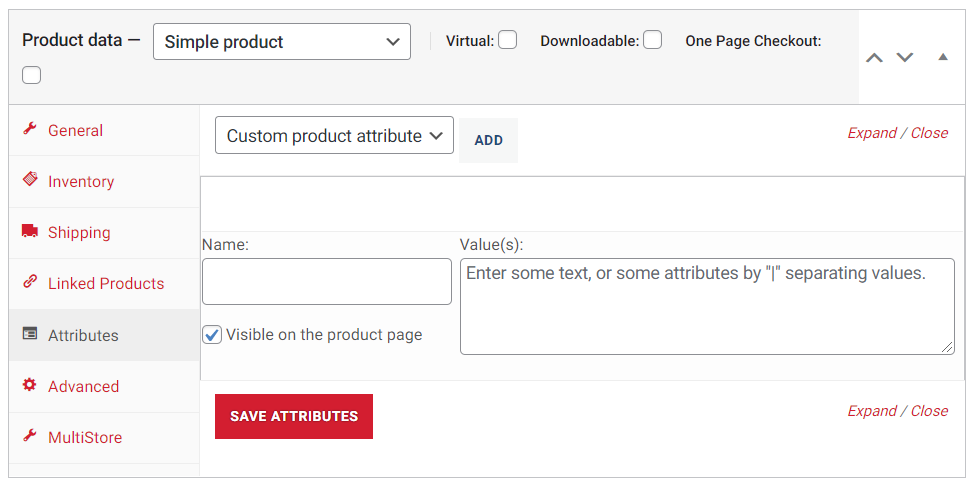Open Custom product attribute dropdown
This screenshot has height=483, width=973.
tap(334, 135)
